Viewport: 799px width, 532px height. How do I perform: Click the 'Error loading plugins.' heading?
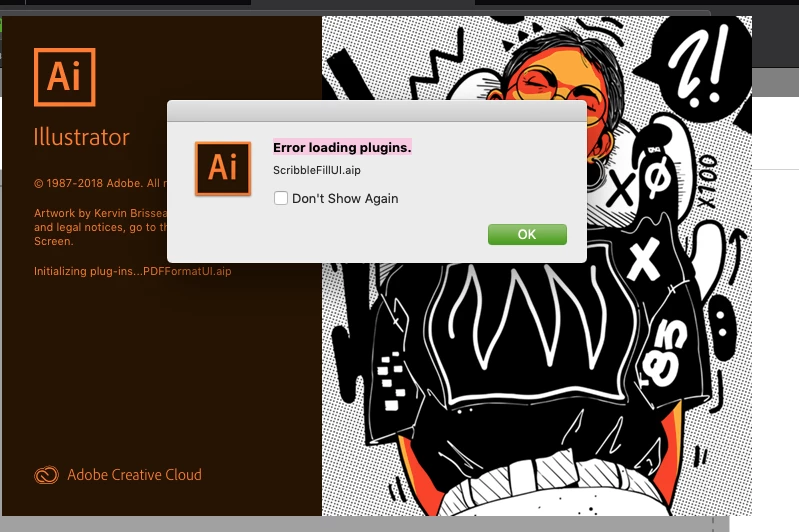pos(342,147)
